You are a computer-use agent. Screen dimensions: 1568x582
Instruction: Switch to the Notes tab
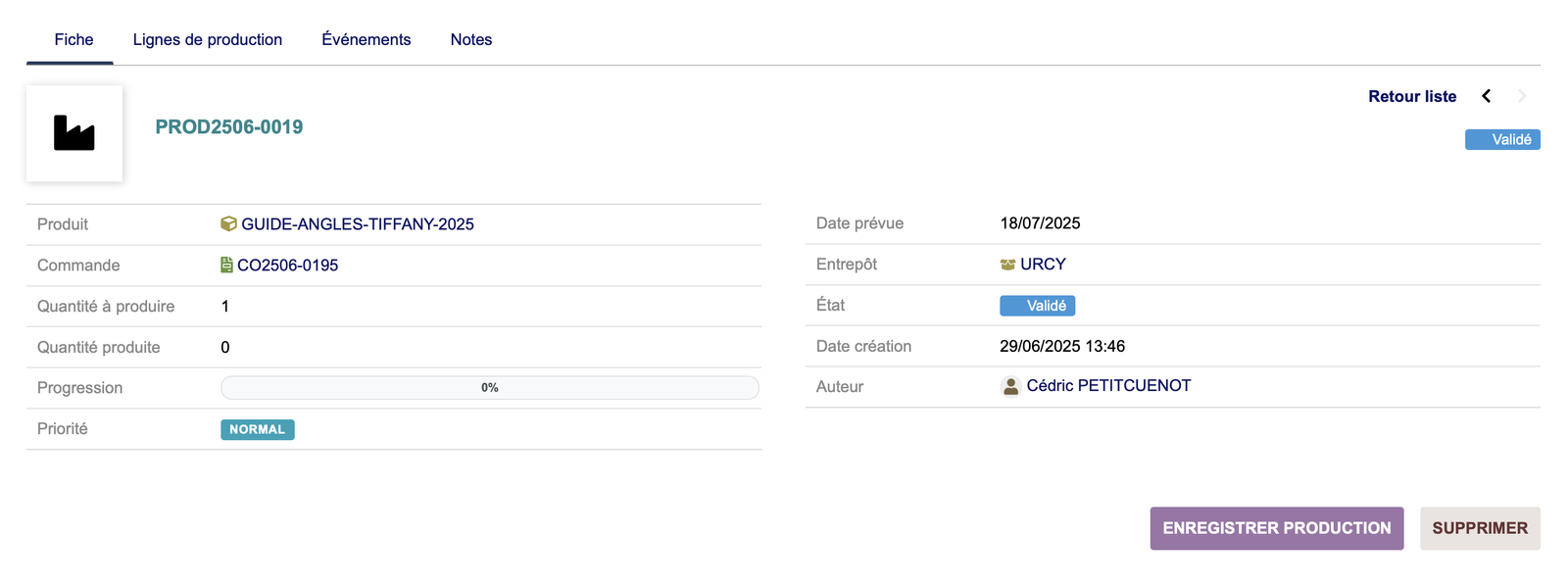tap(471, 40)
